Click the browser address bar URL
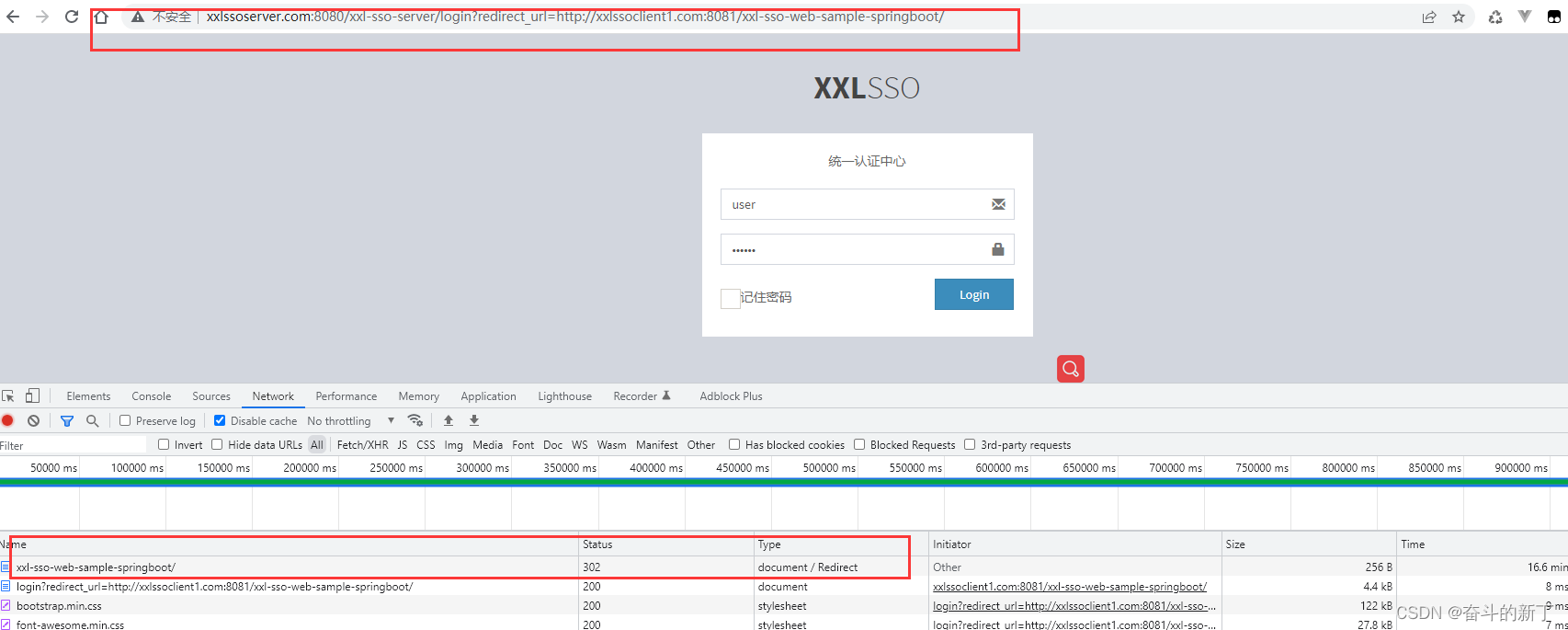This screenshot has width=1568, height=630. click(x=575, y=17)
